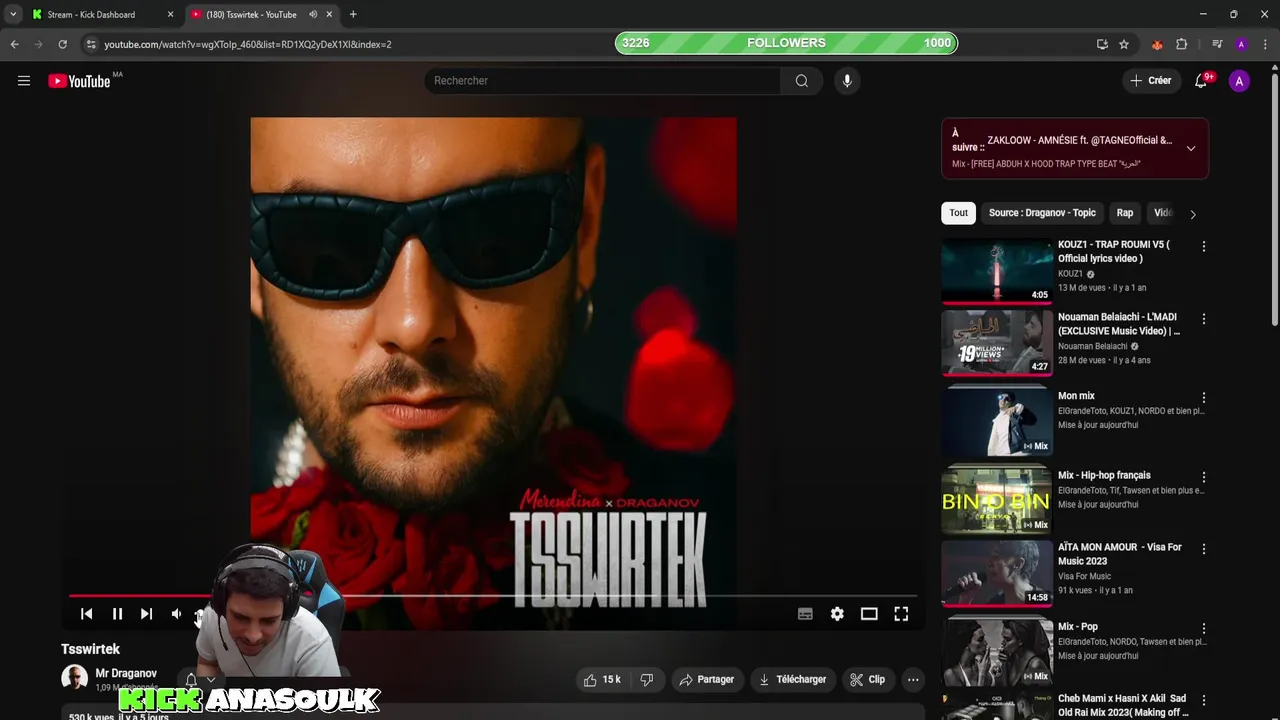Open options menu for Mon mix
The image size is (1280, 720).
tap(1204, 398)
